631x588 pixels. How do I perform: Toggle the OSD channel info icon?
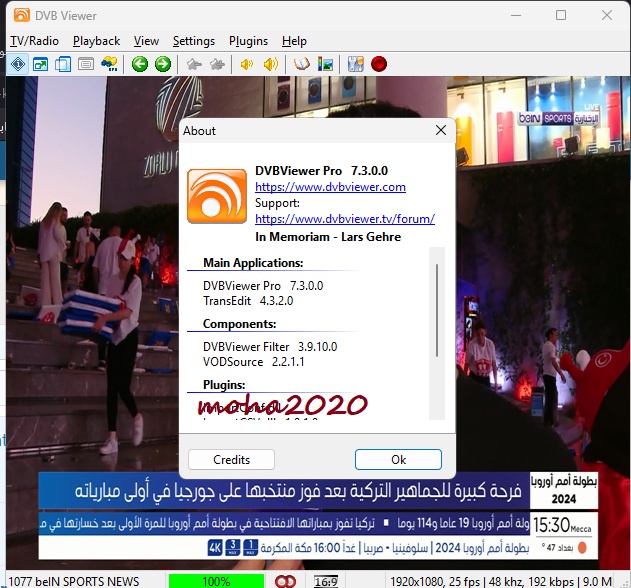click(18, 64)
